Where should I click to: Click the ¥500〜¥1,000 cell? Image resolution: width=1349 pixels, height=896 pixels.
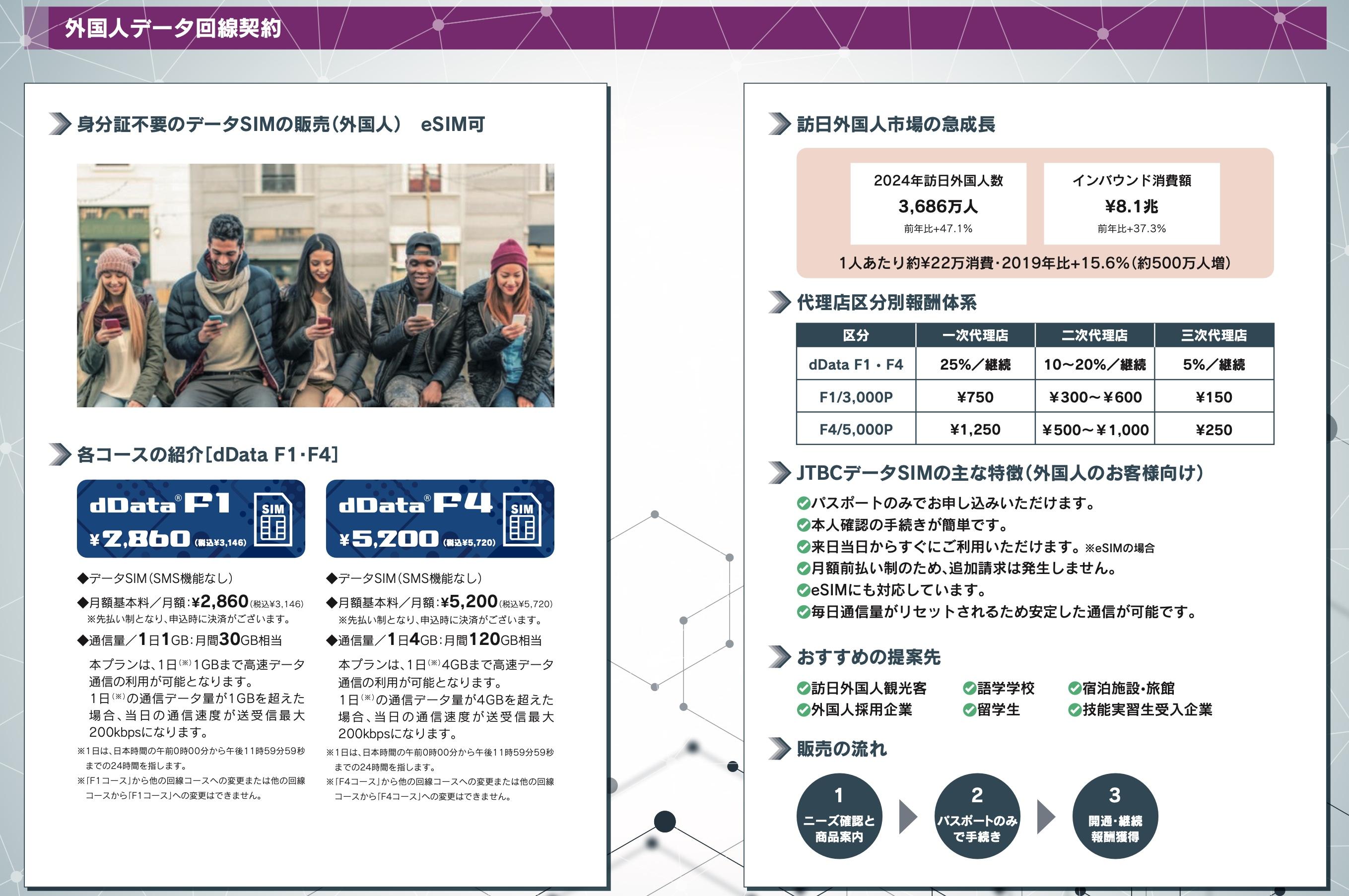1095,429
